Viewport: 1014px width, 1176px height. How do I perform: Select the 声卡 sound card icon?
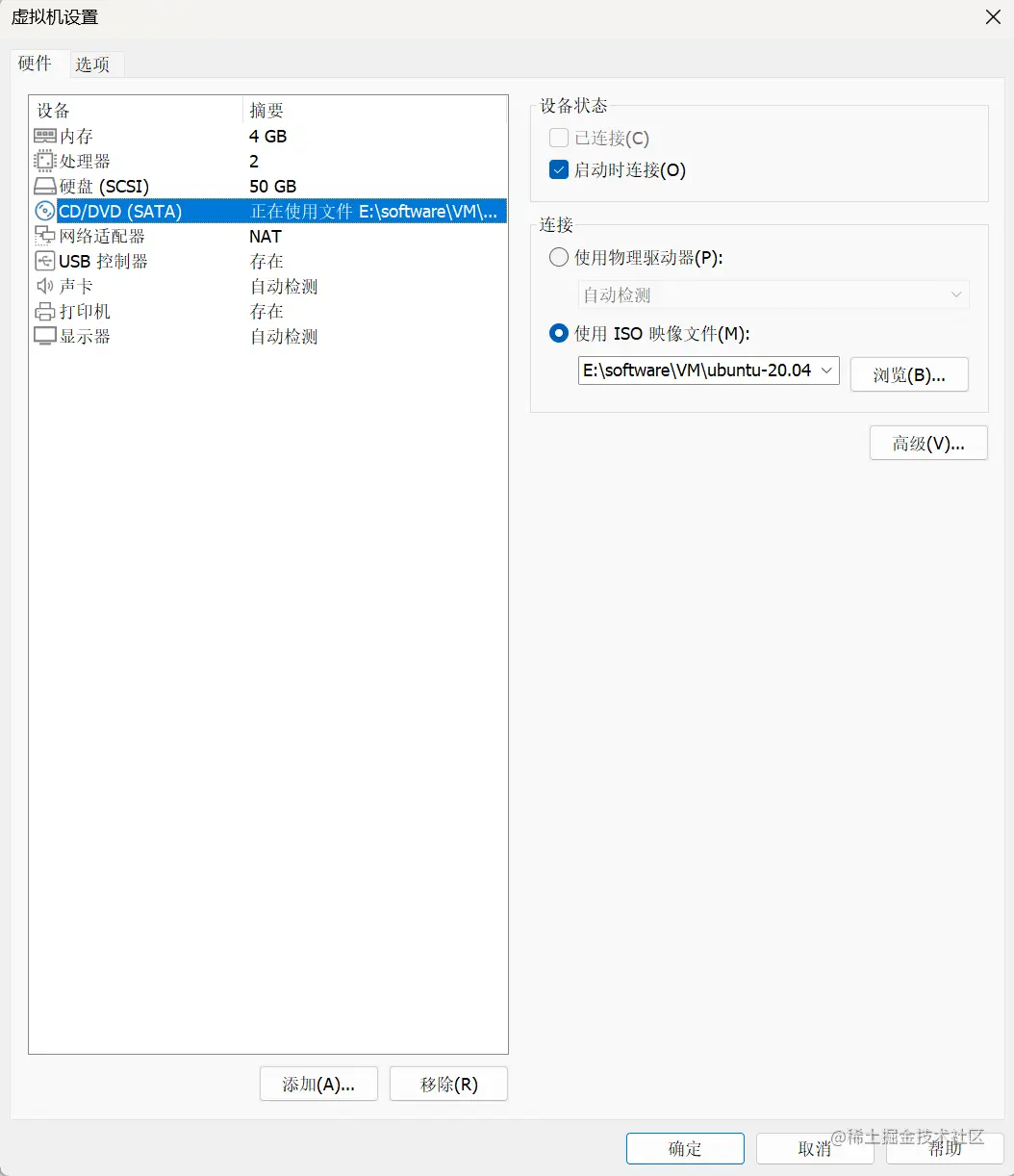click(45, 286)
